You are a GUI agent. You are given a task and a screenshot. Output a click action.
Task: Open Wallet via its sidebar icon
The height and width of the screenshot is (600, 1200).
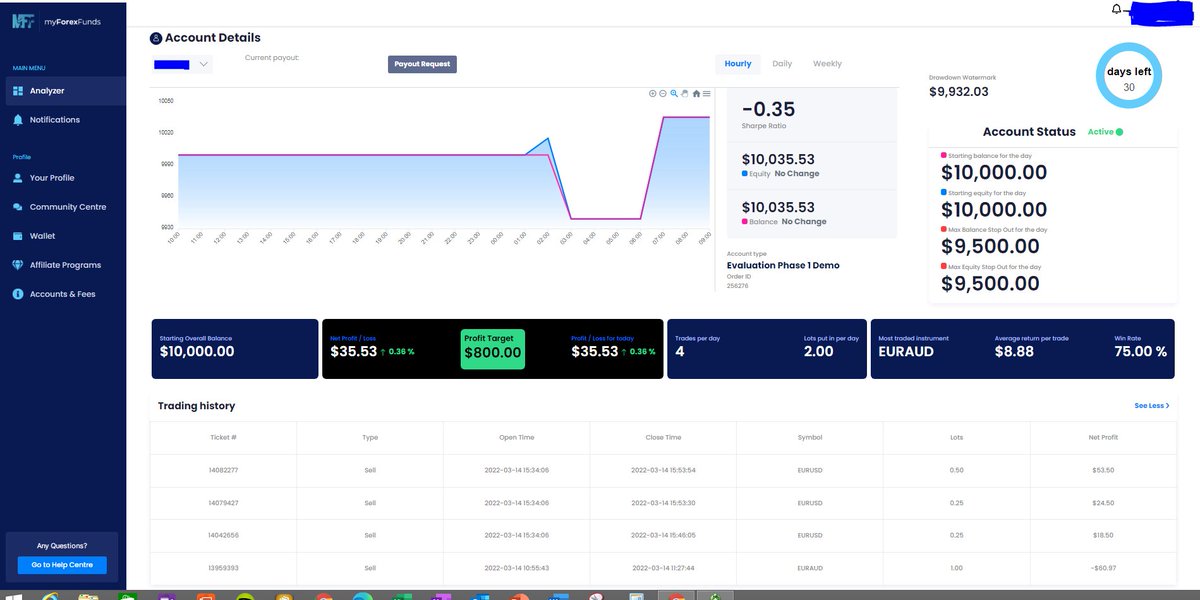click(x=18, y=236)
